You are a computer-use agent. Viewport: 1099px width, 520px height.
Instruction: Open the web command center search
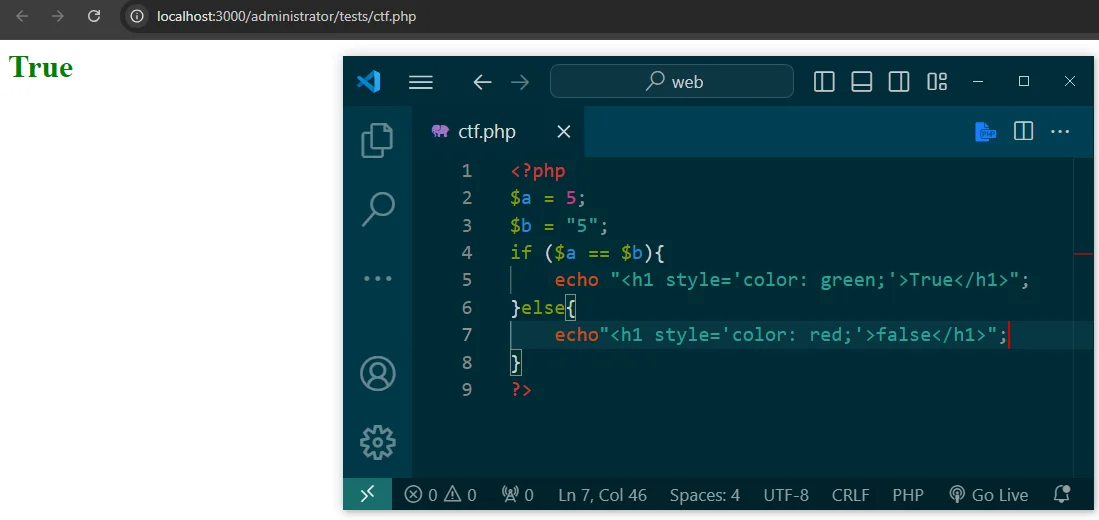click(671, 81)
